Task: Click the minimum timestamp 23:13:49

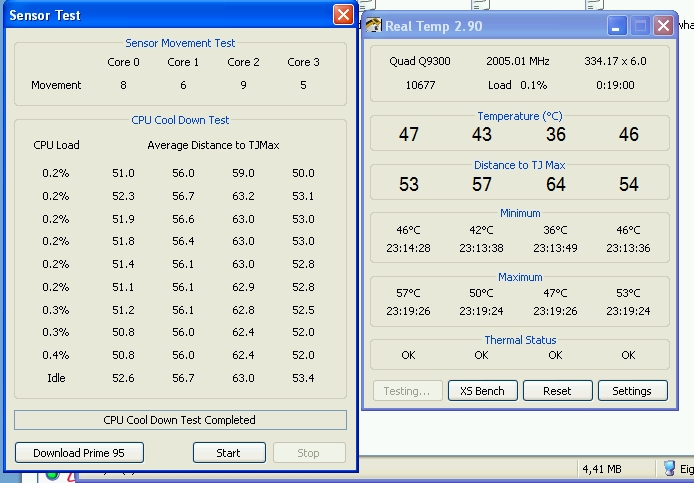Action: (x=555, y=248)
